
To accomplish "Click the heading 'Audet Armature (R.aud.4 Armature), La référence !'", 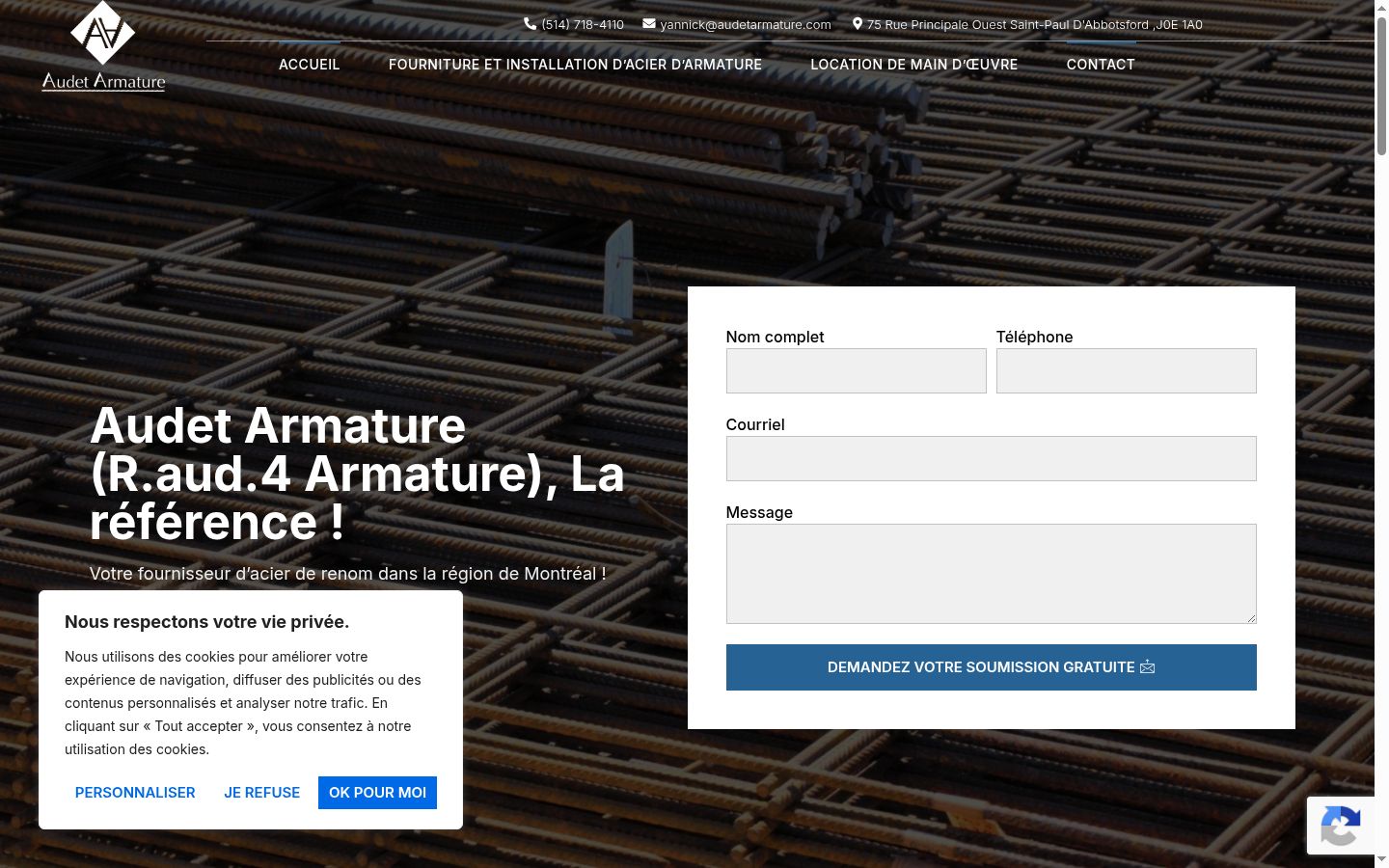I will tap(357, 474).
